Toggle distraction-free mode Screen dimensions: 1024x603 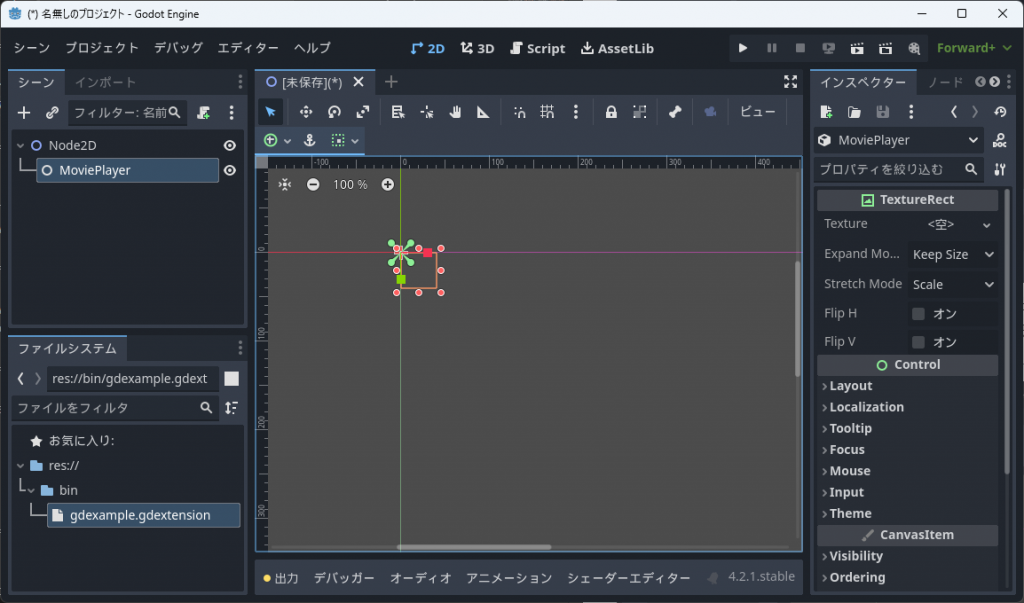coord(790,82)
